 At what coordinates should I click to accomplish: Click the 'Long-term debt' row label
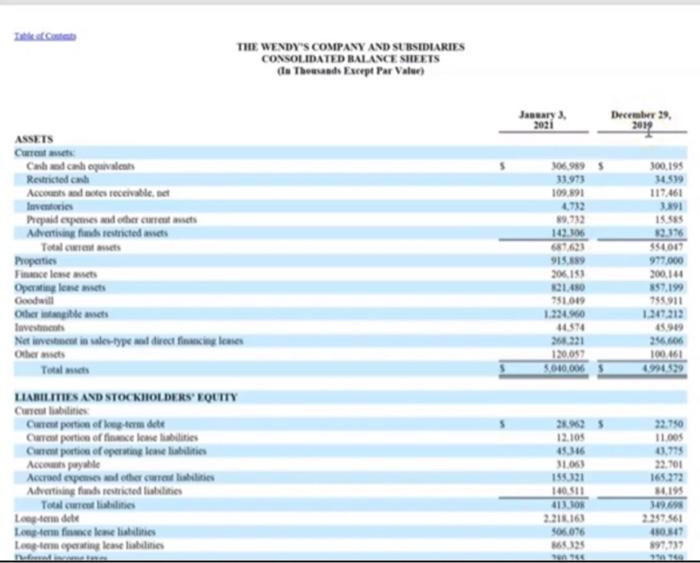pyautogui.click(x=46, y=518)
